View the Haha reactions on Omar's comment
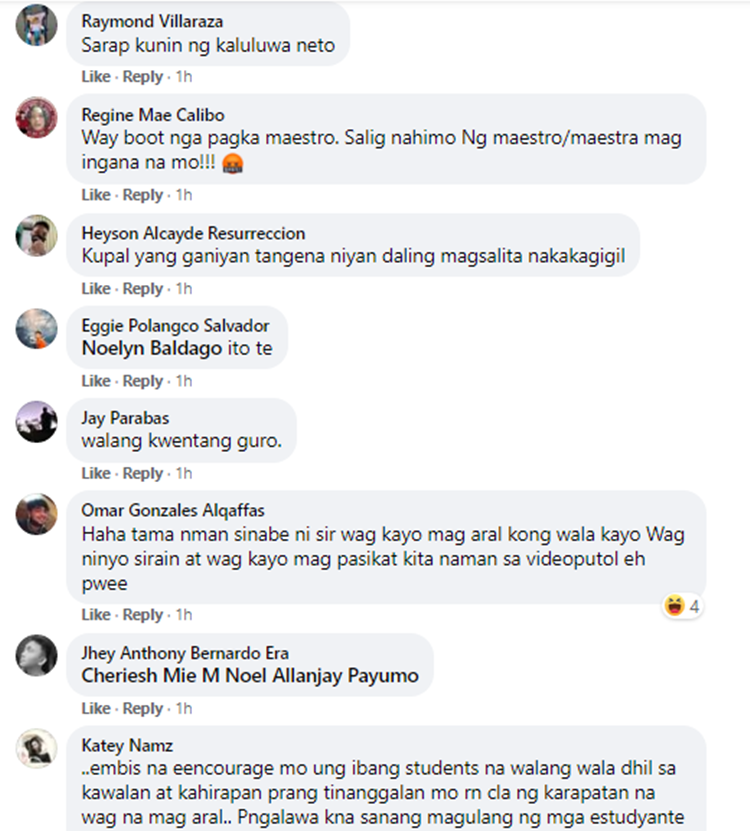The height and width of the screenshot is (831, 750). 683,606
